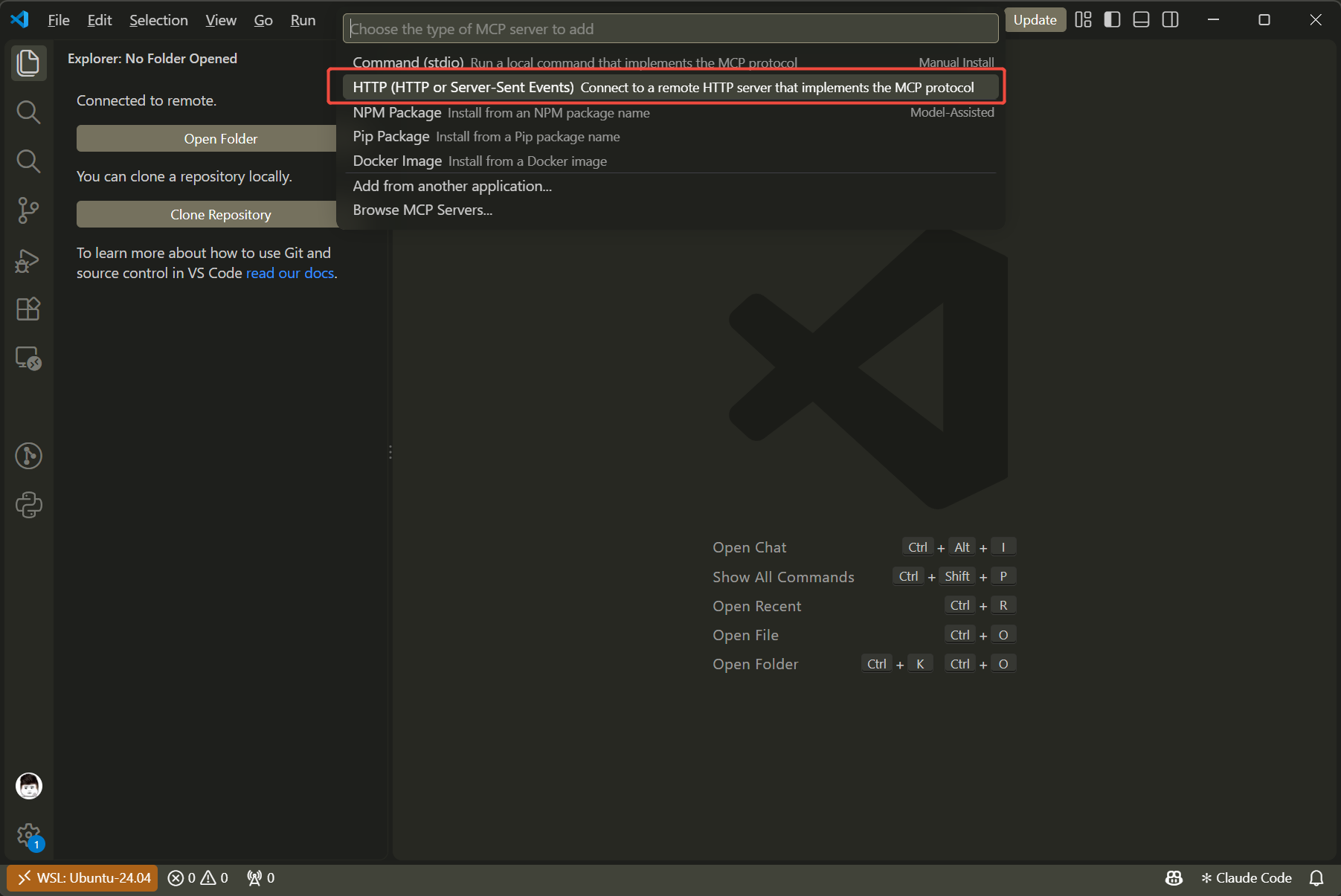Open the Git graph circular icon view
Image resolution: width=1341 pixels, height=896 pixels.
[x=28, y=456]
